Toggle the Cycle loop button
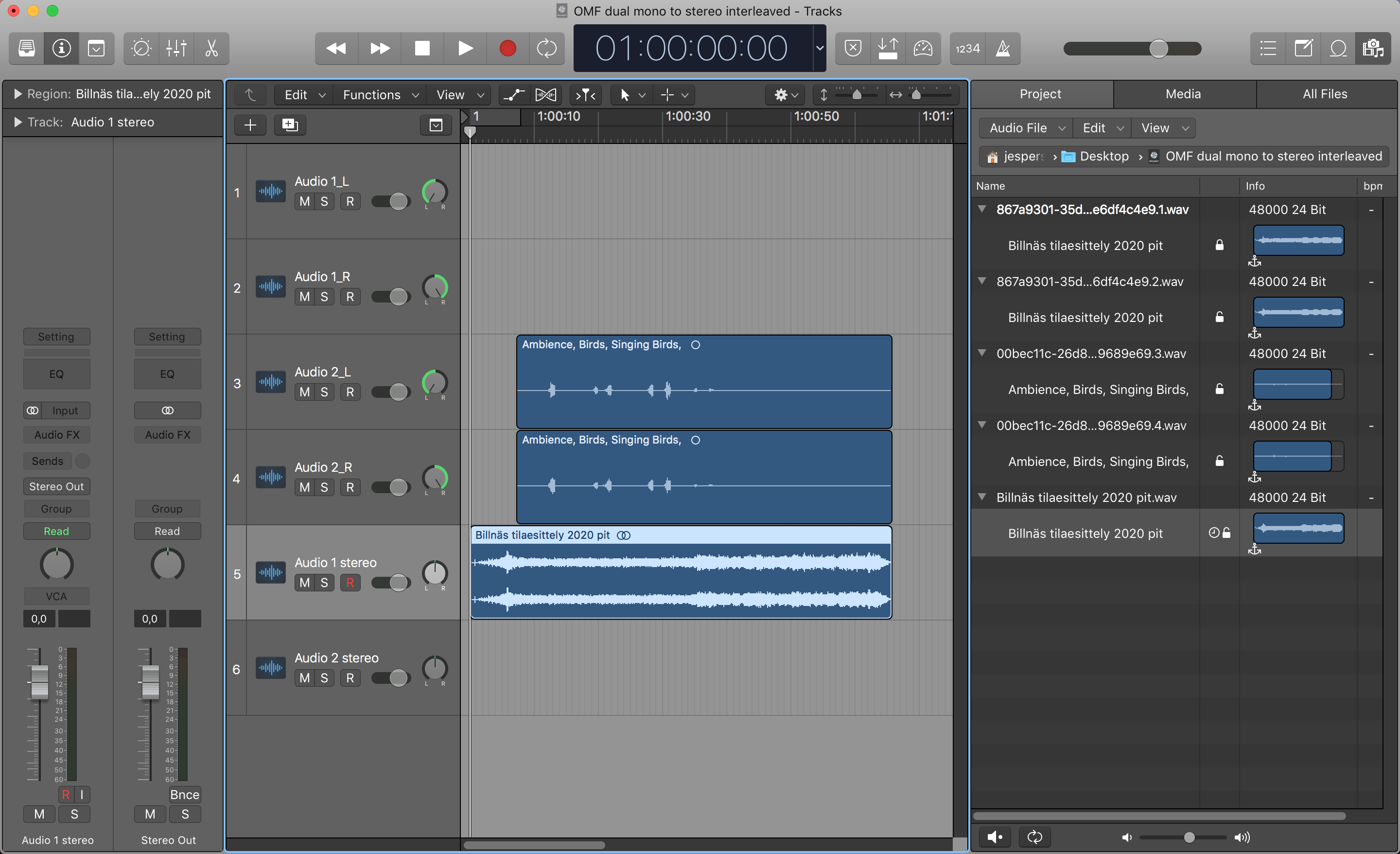Image resolution: width=1400 pixels, height=854 pixels. click(546, 48)
